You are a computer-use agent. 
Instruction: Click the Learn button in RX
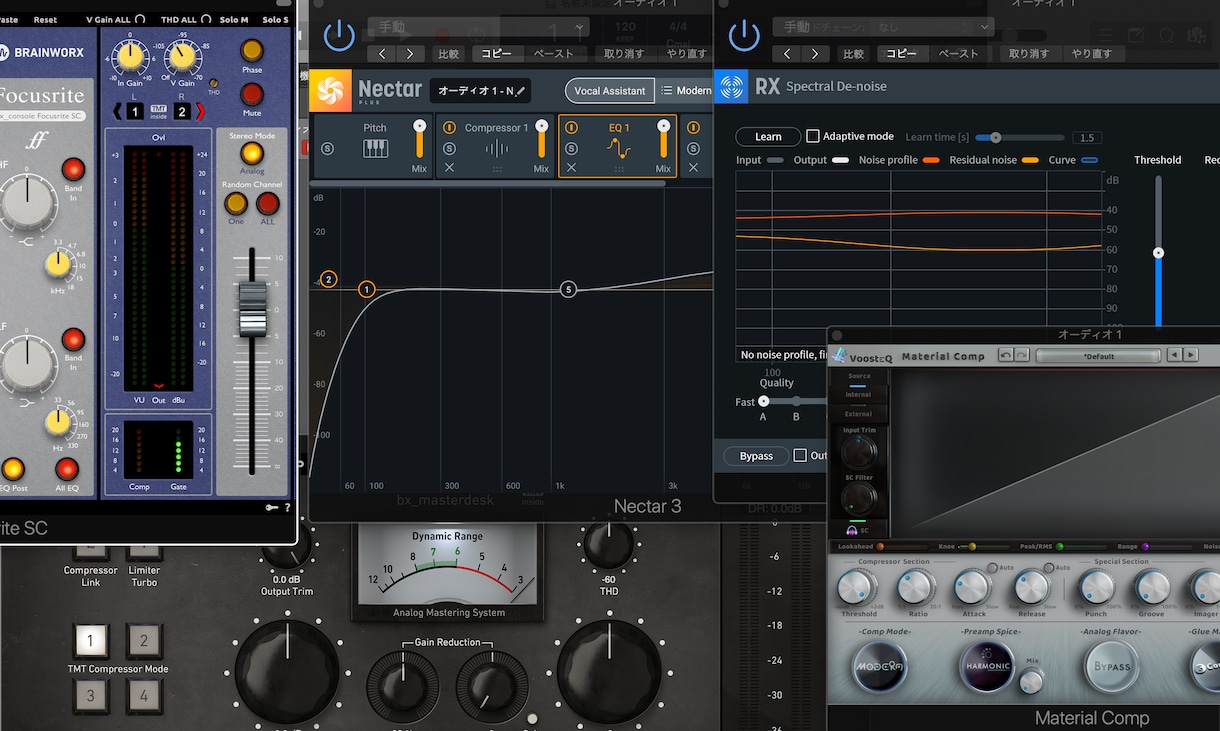768,136
